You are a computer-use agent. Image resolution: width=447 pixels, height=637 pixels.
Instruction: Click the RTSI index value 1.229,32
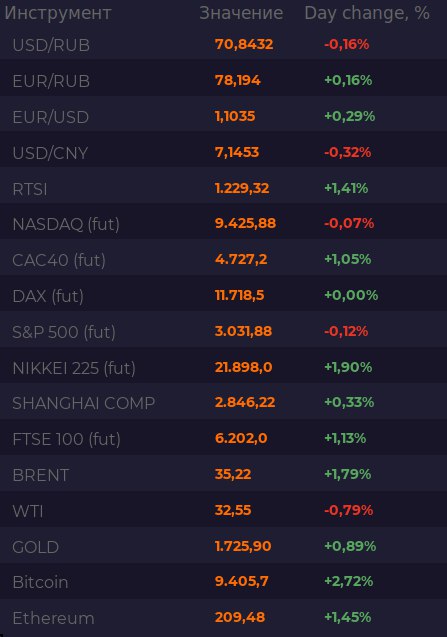pyautogui.click(x=242, y=188)
